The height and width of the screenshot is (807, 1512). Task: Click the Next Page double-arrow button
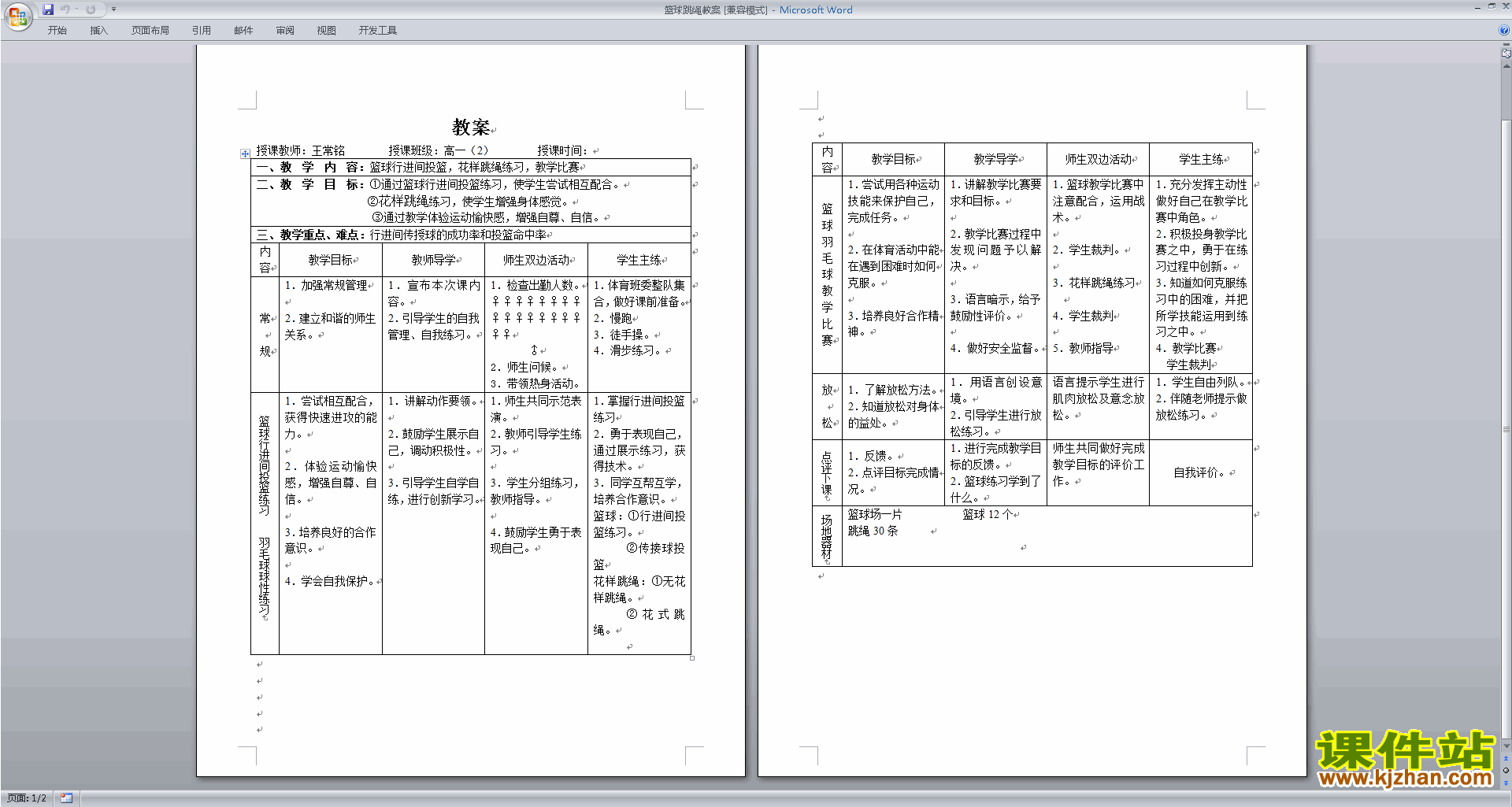tap(1506, 783)
